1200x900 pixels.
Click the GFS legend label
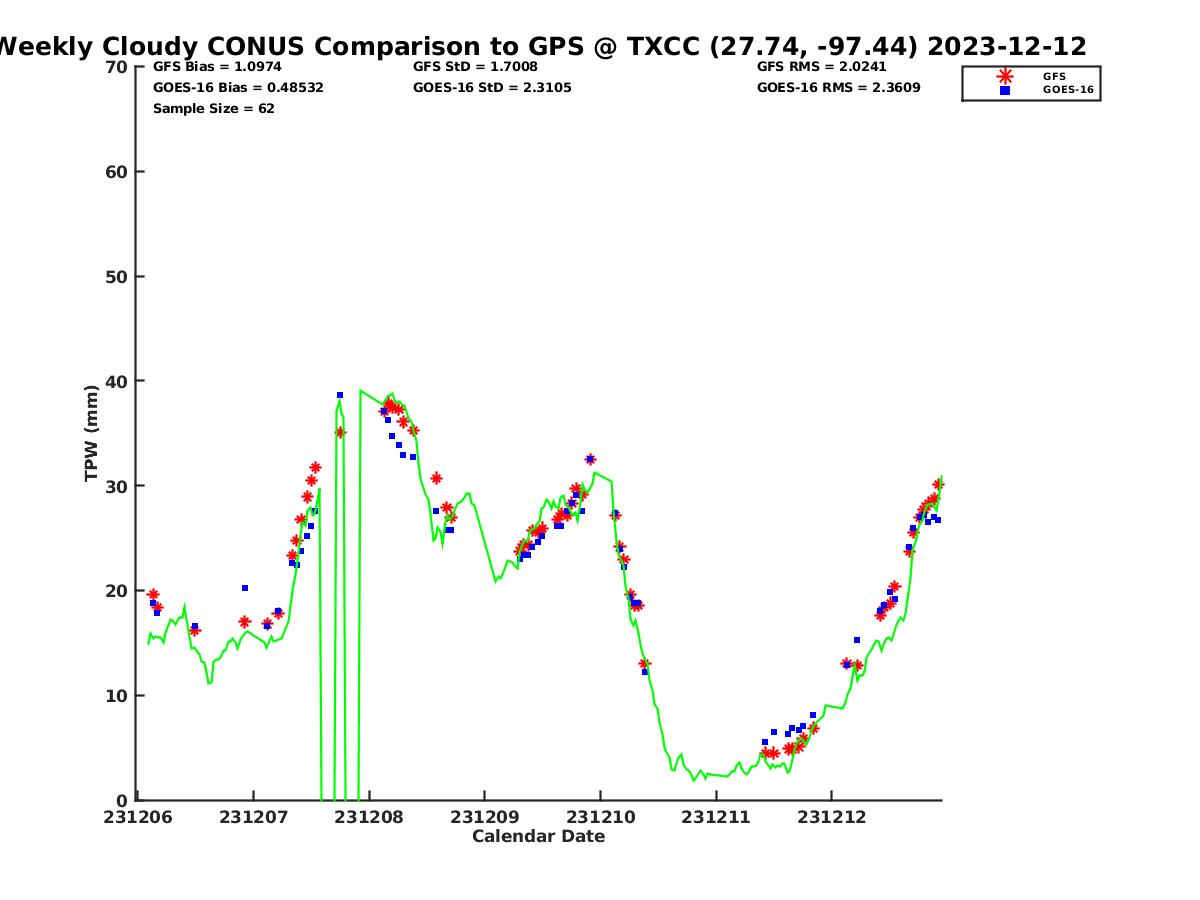(1054, 76)
